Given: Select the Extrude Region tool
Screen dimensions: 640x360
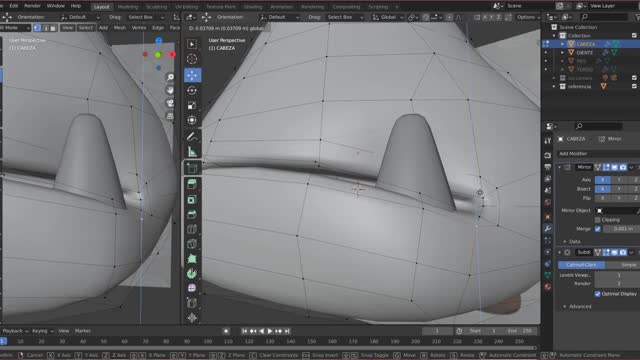Looking at the screenshot, I should point(192,184).
